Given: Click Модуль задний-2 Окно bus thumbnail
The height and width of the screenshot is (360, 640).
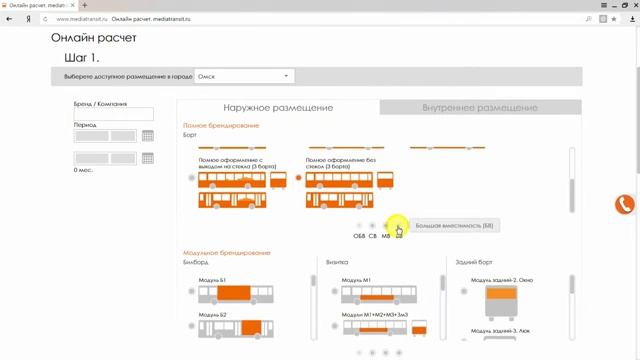Looking at the screenshot, I should (501, 303).
